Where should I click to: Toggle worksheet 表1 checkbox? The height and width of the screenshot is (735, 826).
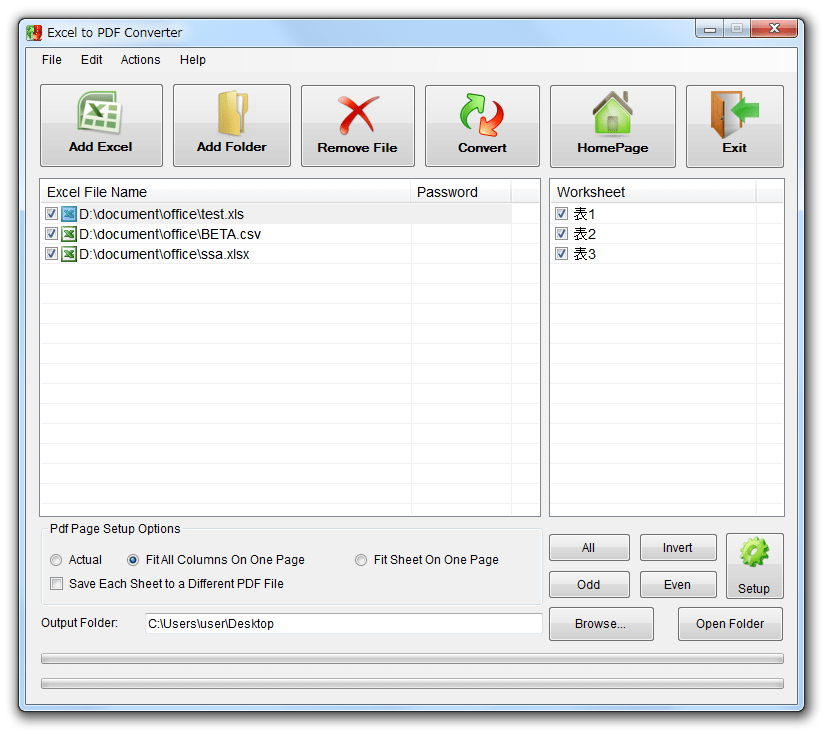pos(562,214)
